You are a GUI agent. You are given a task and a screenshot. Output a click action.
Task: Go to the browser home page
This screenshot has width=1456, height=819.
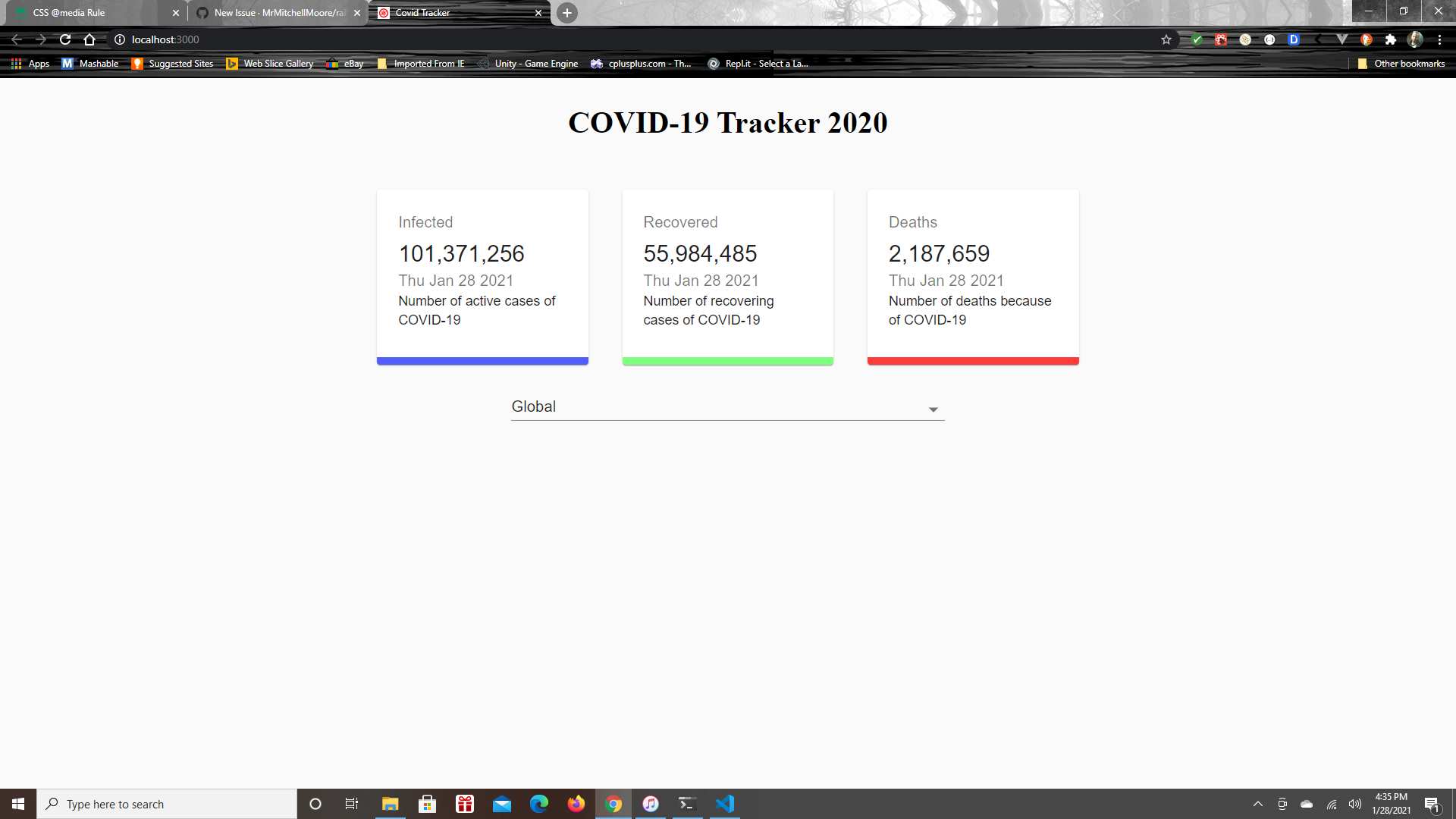[x=89, y=39]
